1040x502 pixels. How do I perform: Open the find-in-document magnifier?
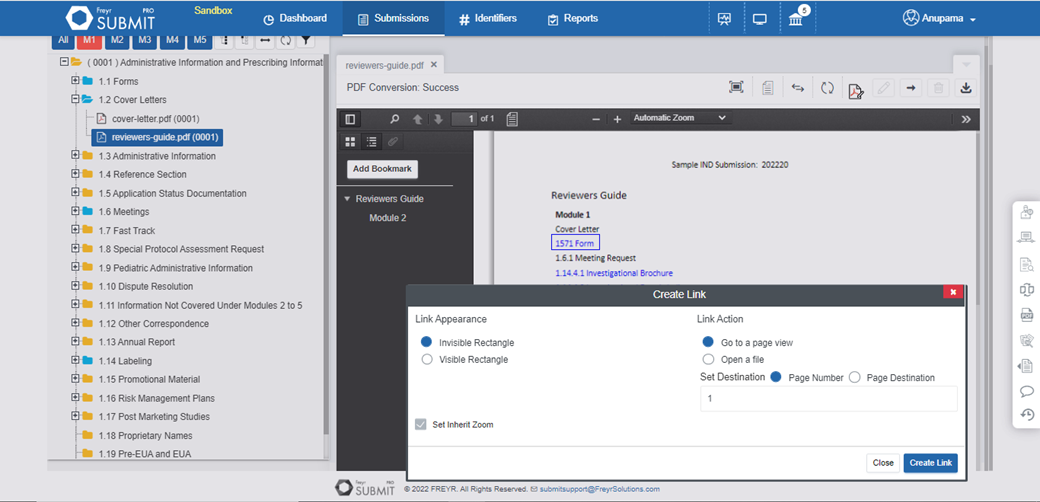395,119
